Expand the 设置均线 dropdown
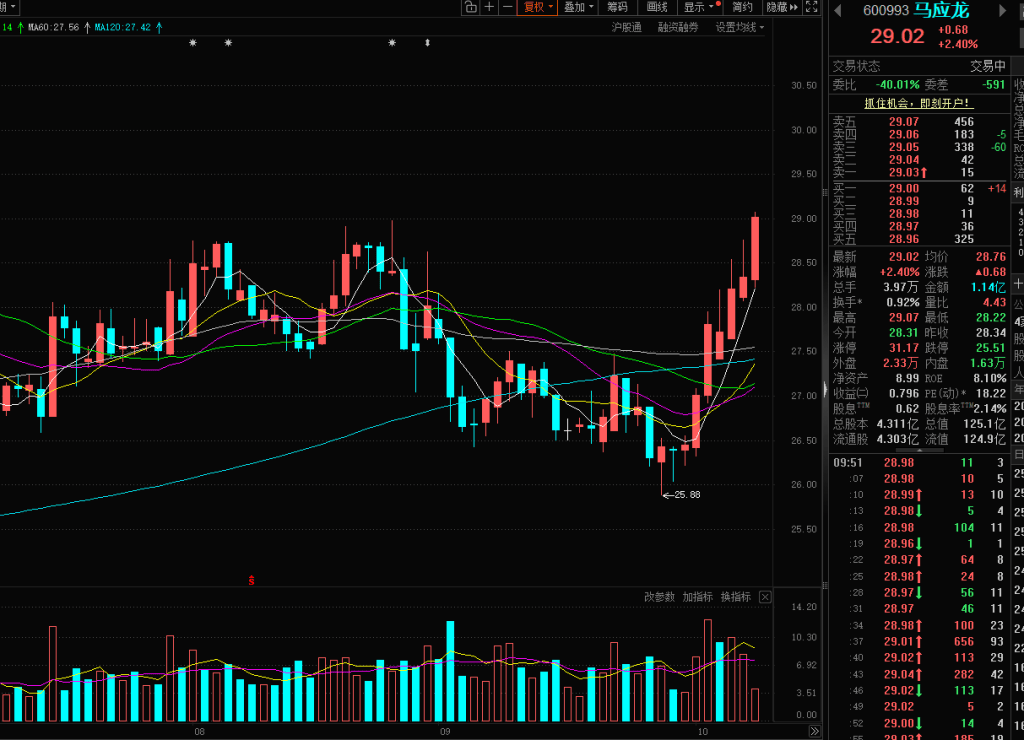1024x740 pixels. click(x=739, y=27)
